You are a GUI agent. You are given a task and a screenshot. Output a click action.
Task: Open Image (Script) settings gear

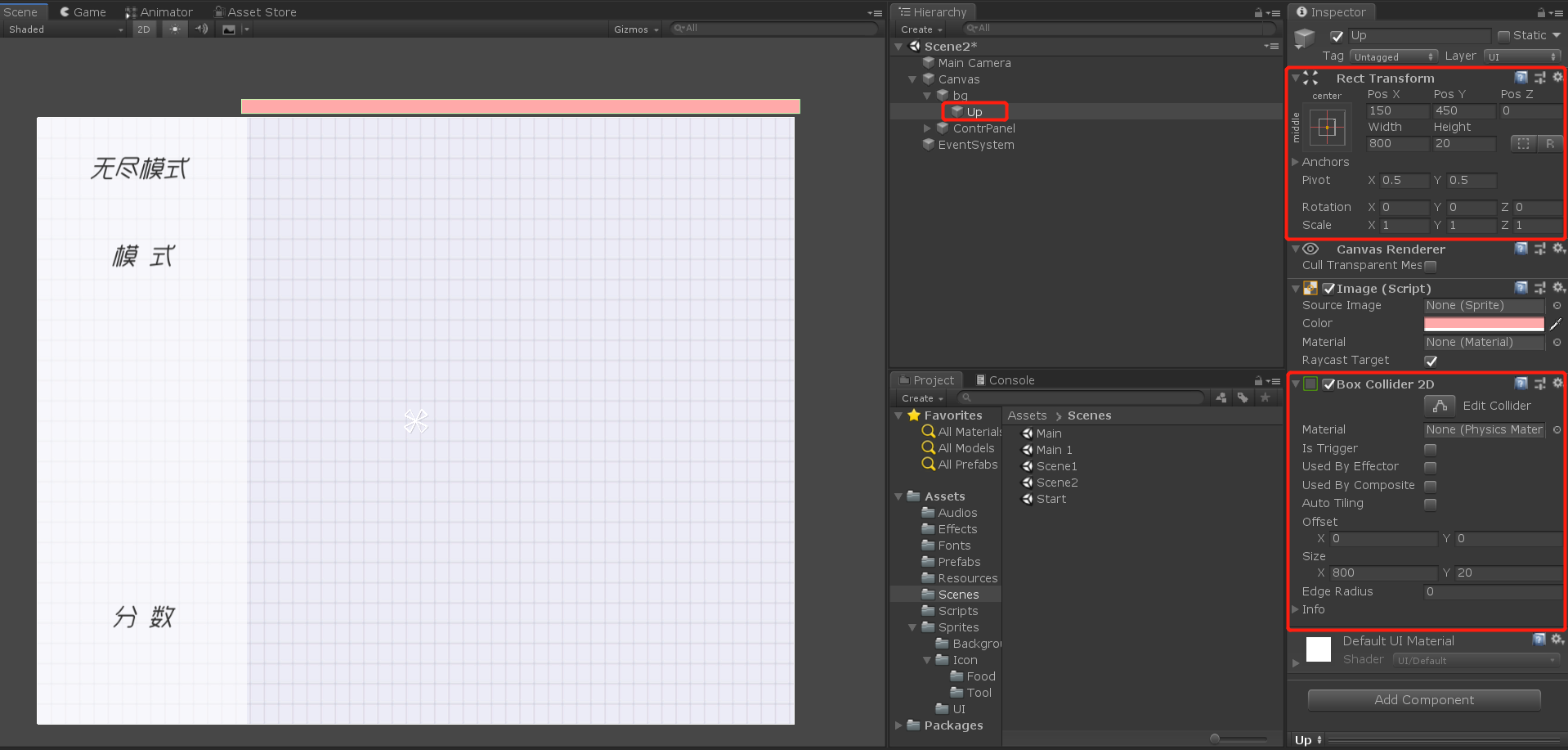1558,287
